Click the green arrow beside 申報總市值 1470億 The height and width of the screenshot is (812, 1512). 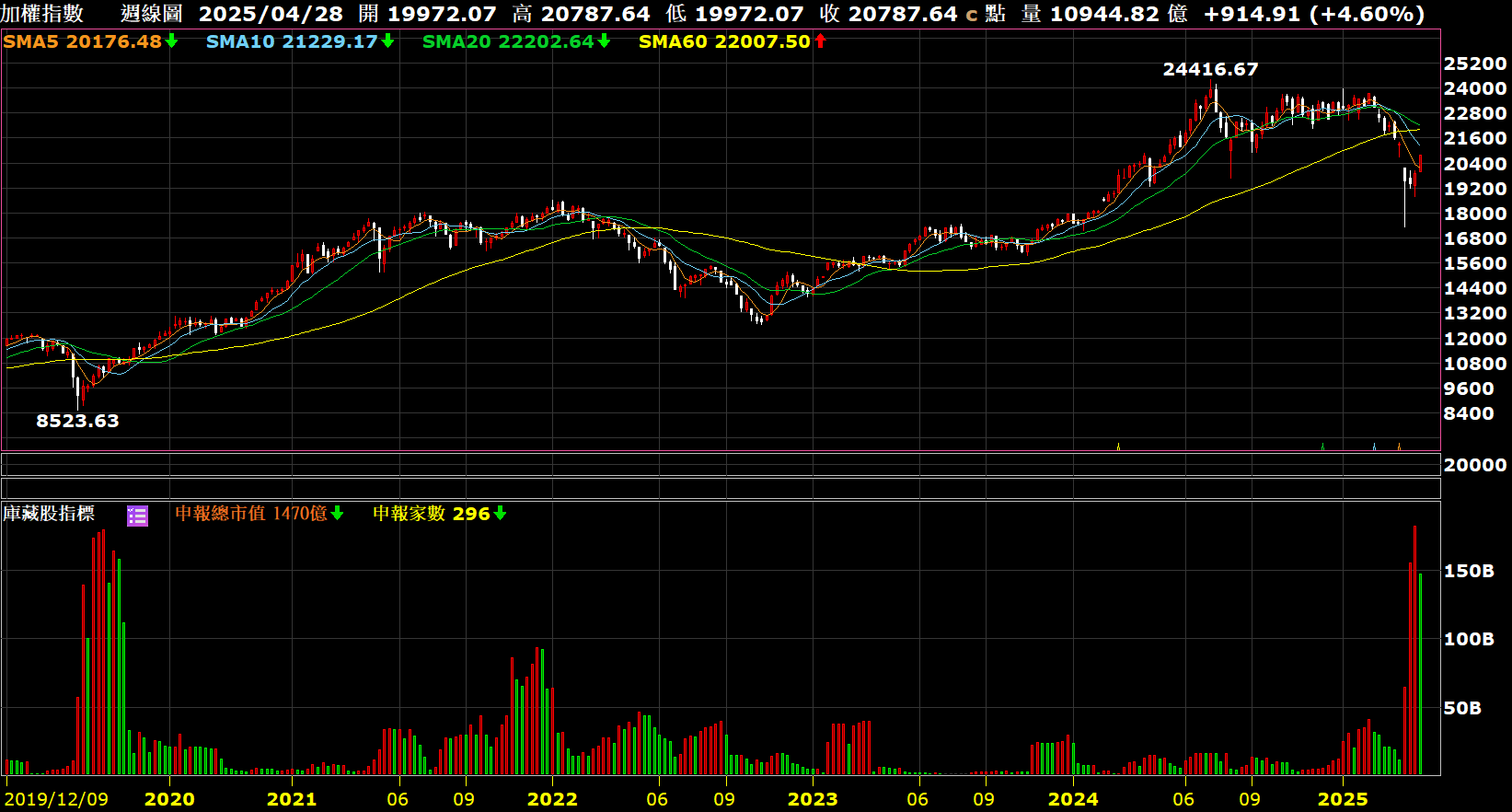pos(337,513)
